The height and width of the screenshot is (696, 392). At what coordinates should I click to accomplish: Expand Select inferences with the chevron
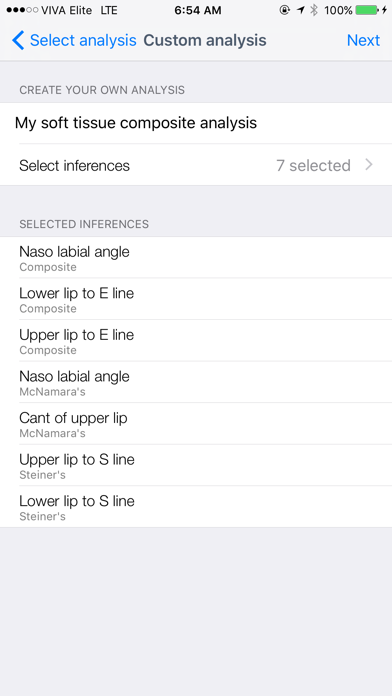pos(369,165)
